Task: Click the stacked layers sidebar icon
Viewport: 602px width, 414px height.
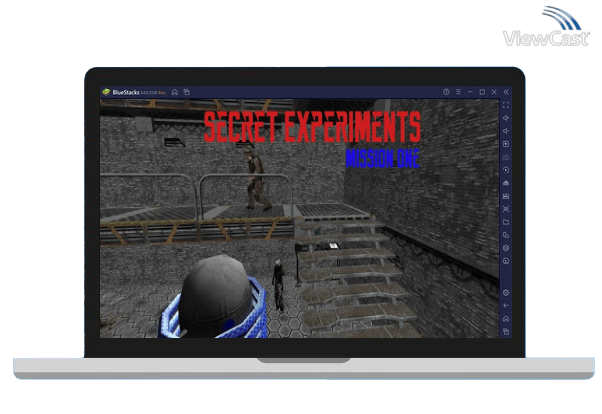Action: (x=506, y=248)
